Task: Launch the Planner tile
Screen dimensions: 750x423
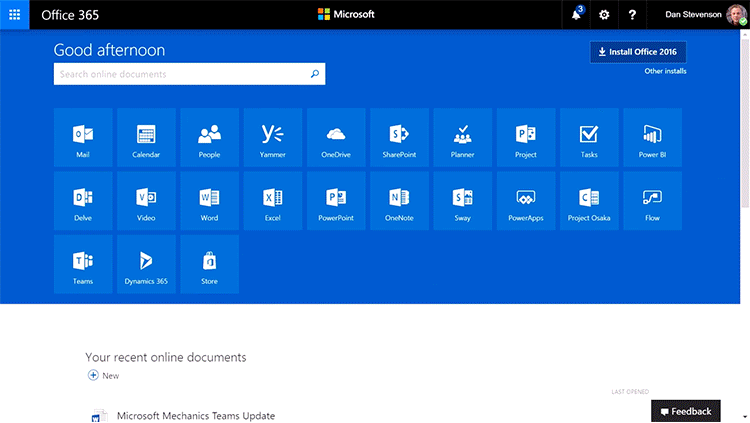Action: coord(463,137)
